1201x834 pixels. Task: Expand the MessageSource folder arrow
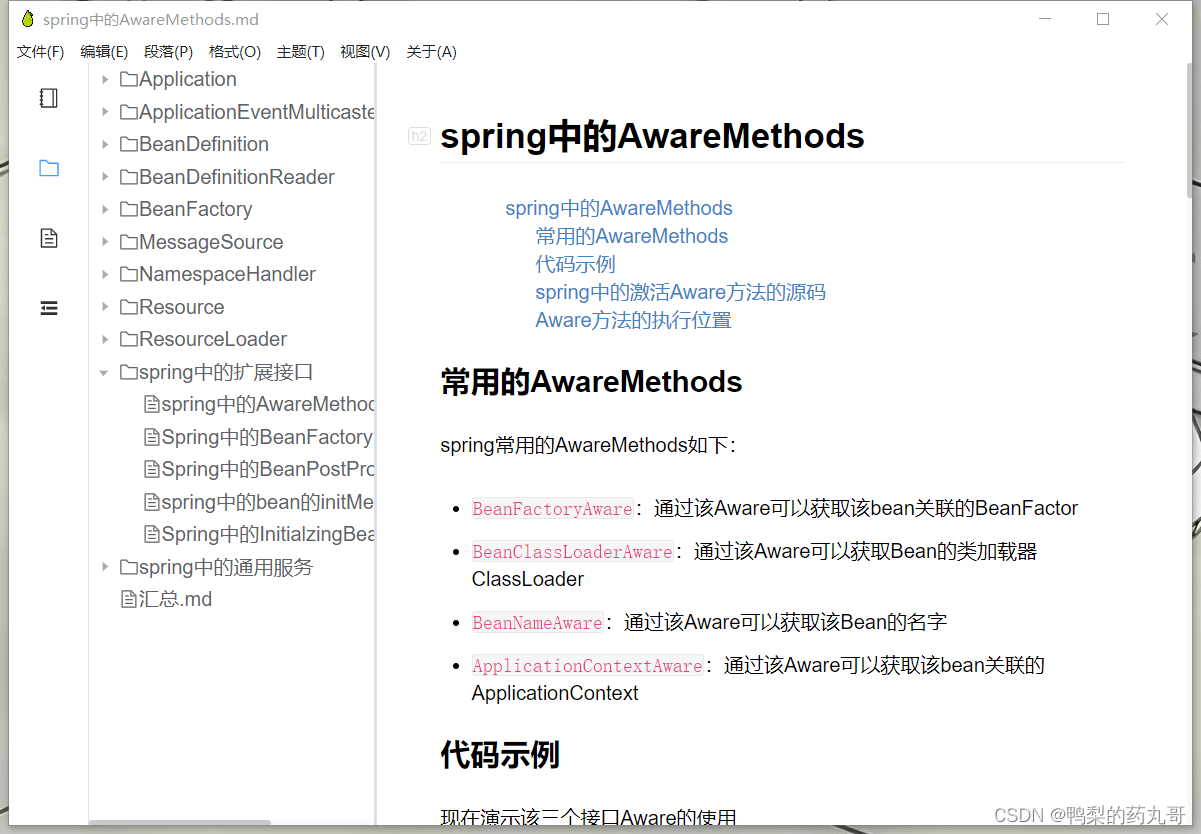click(x=104, y=242)
